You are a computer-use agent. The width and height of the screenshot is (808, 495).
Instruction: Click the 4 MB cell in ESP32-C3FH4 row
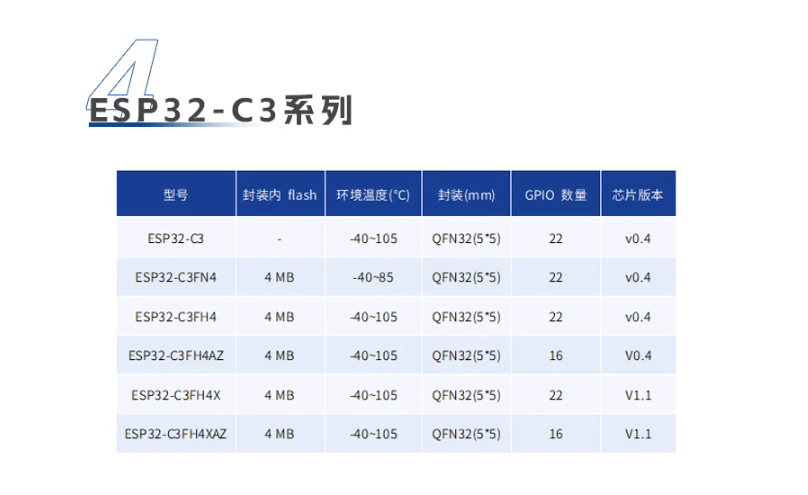click(279, 317)
